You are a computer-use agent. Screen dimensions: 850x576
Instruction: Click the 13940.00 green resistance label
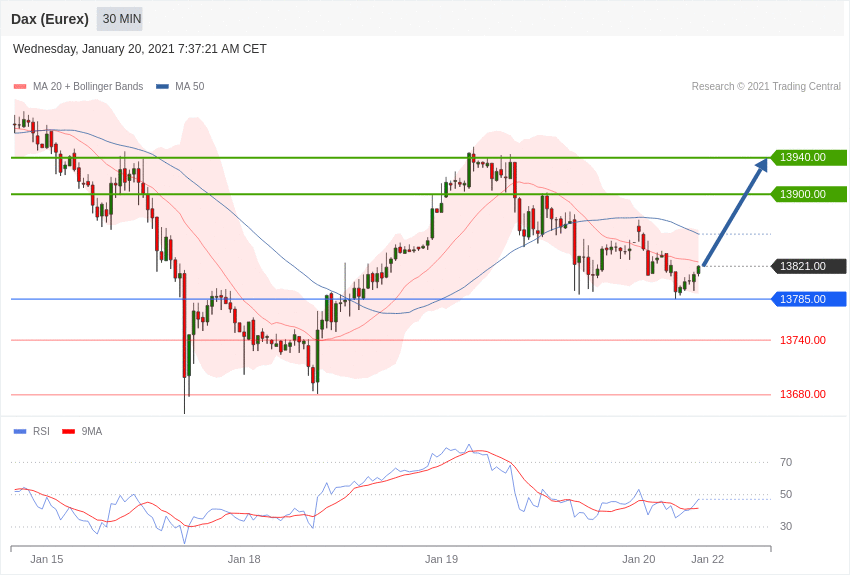pos(808,158)
